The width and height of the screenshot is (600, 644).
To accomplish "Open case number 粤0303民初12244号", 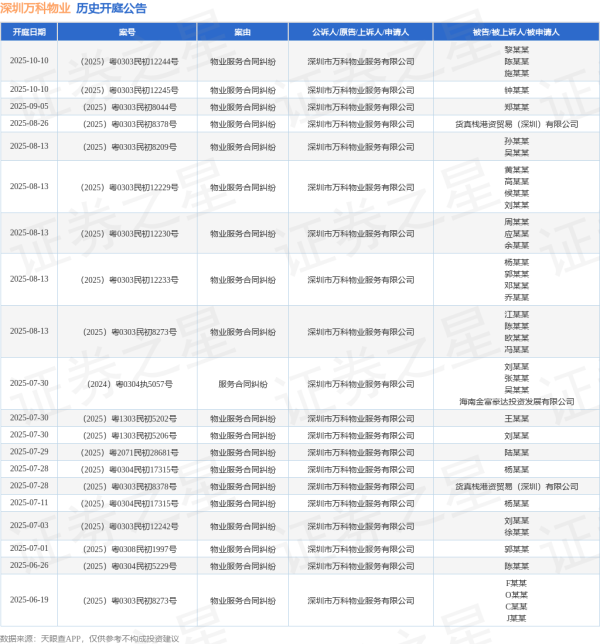I will [x=127, y=61].
